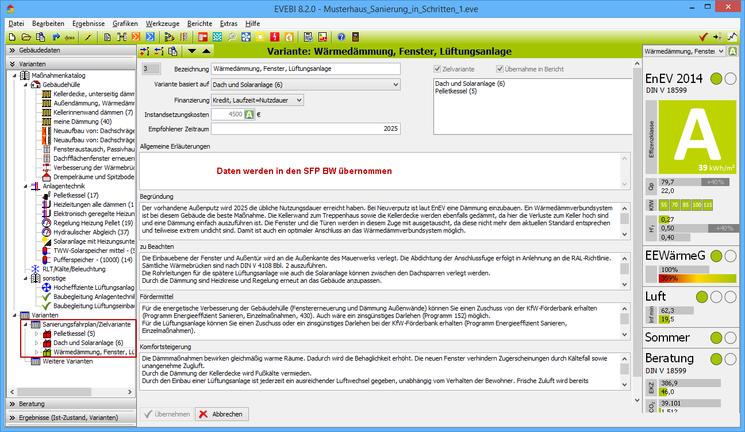
Task: Open the Finanzierung dropdown
Action: coord(257,100)
